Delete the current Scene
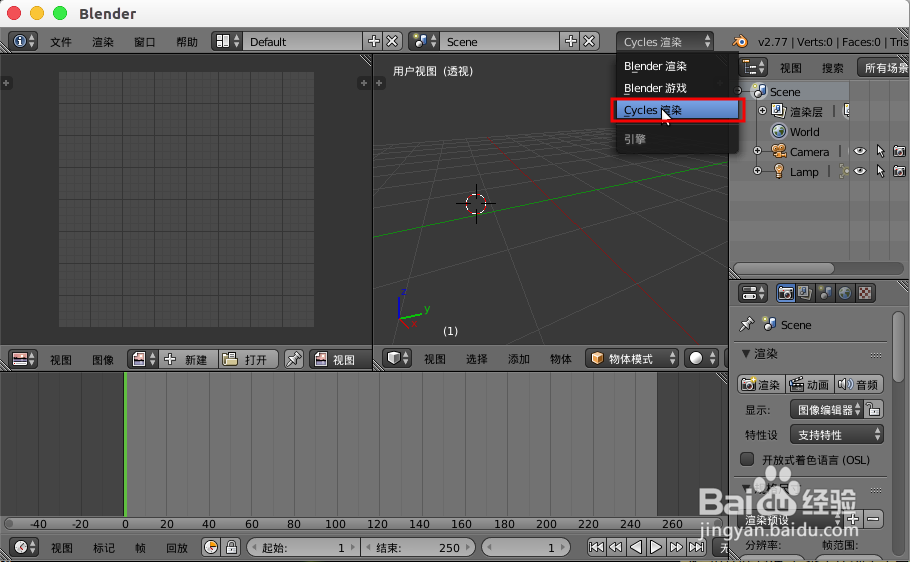The image size is (910, 562). coord(589,41)
